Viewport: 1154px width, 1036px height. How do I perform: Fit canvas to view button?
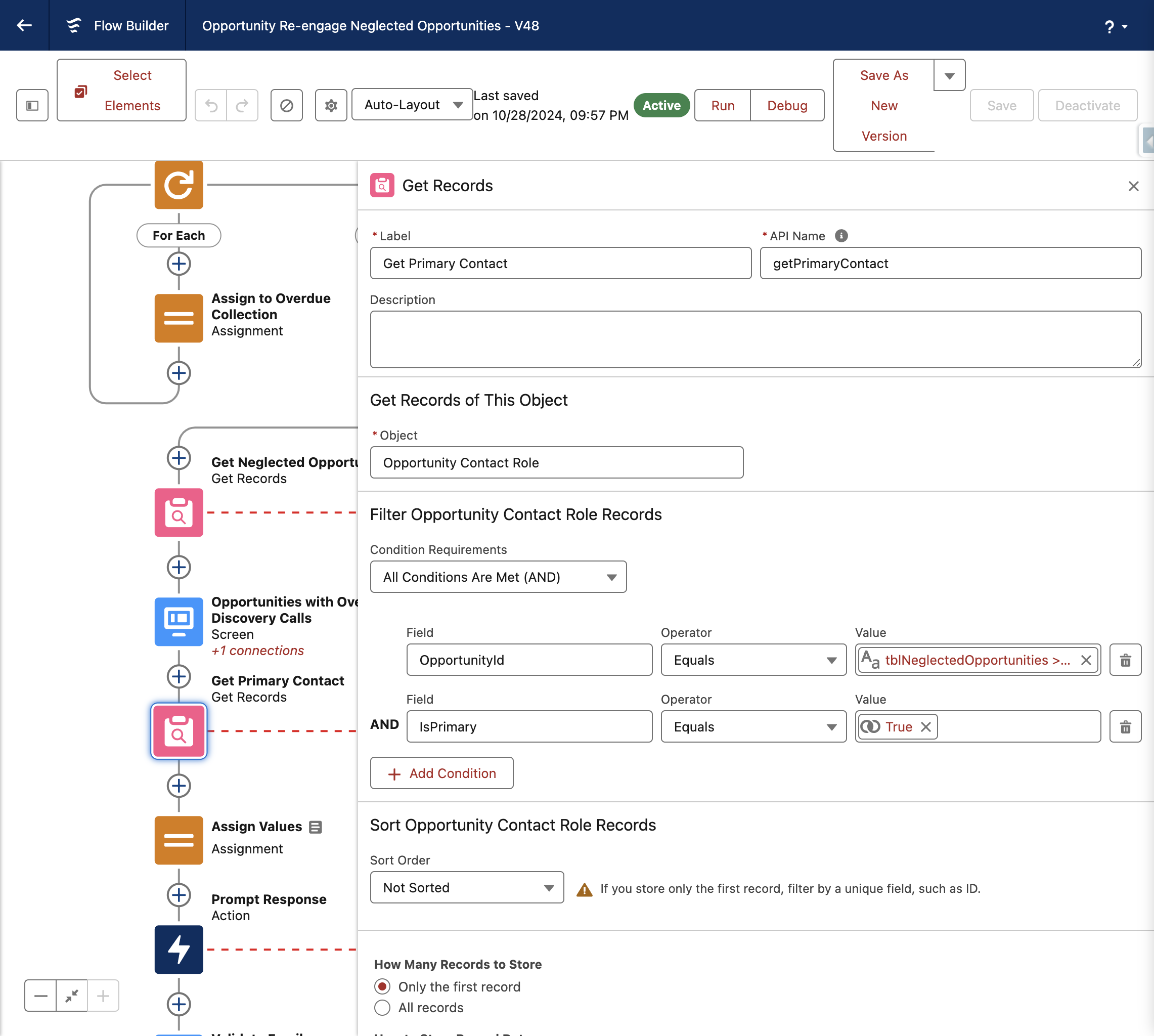coord(72,996)
